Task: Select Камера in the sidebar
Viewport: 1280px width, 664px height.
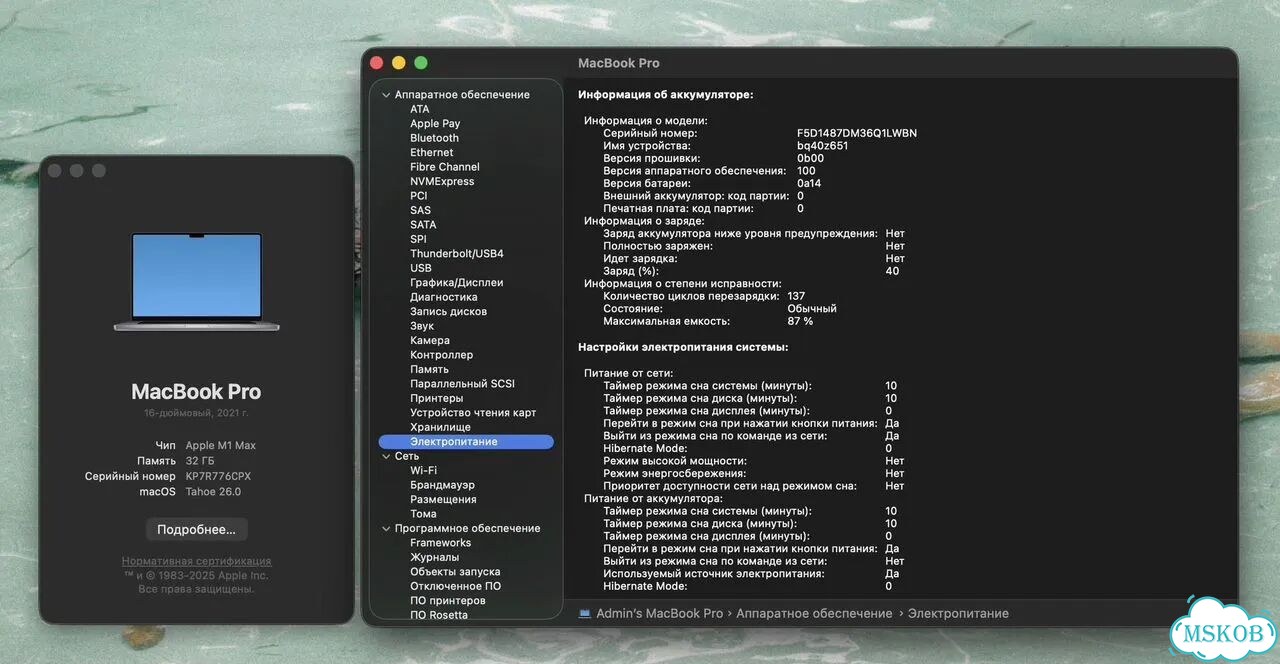Action: 430,341
